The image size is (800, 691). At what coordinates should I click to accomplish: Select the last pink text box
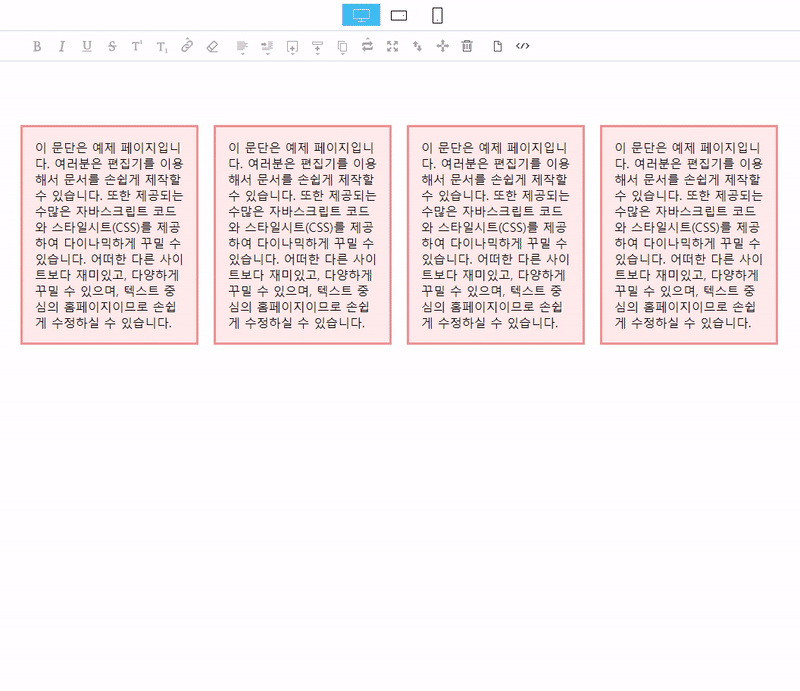(x=689, y=235)
